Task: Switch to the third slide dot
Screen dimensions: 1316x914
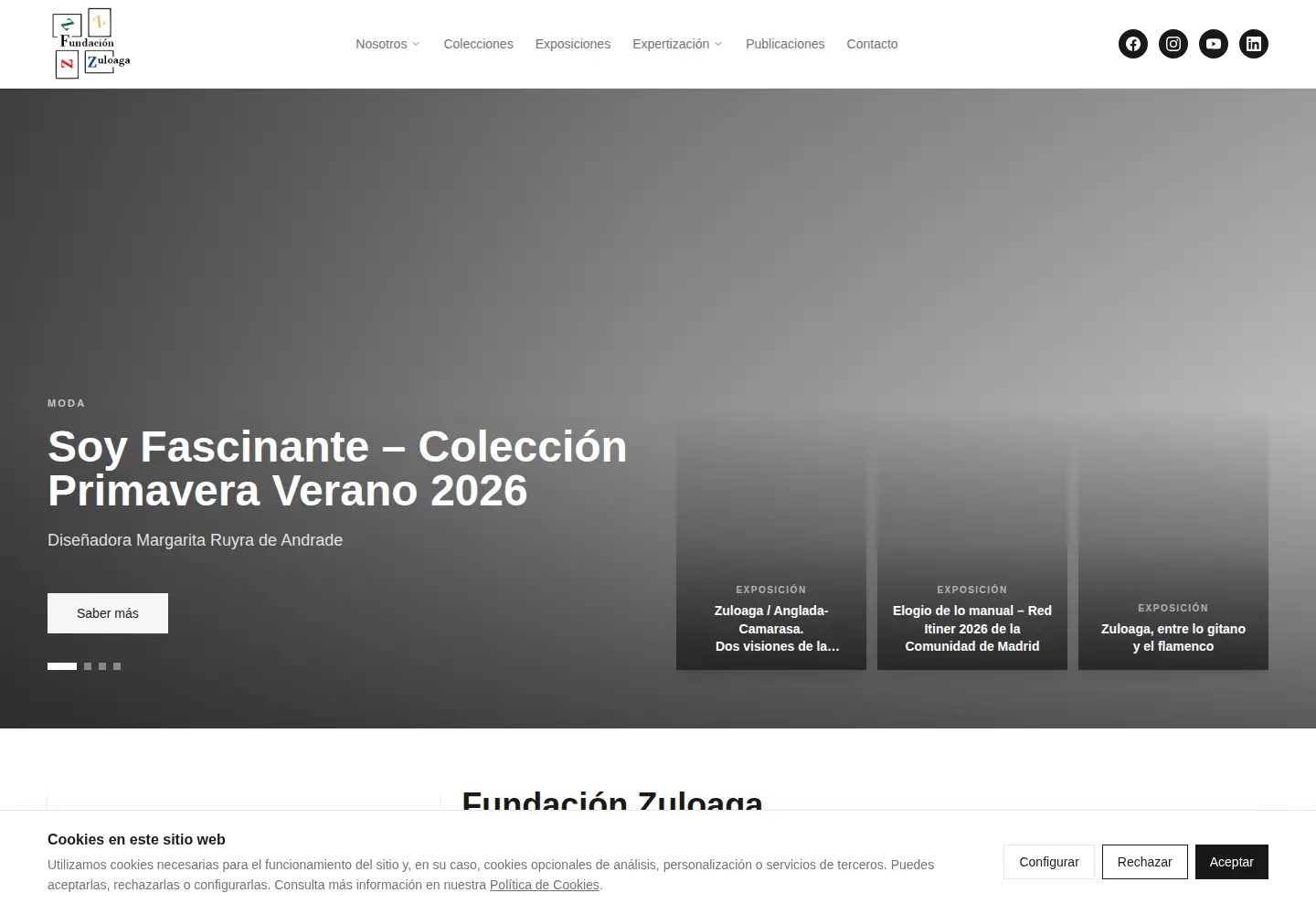Action: coord(102,666)
